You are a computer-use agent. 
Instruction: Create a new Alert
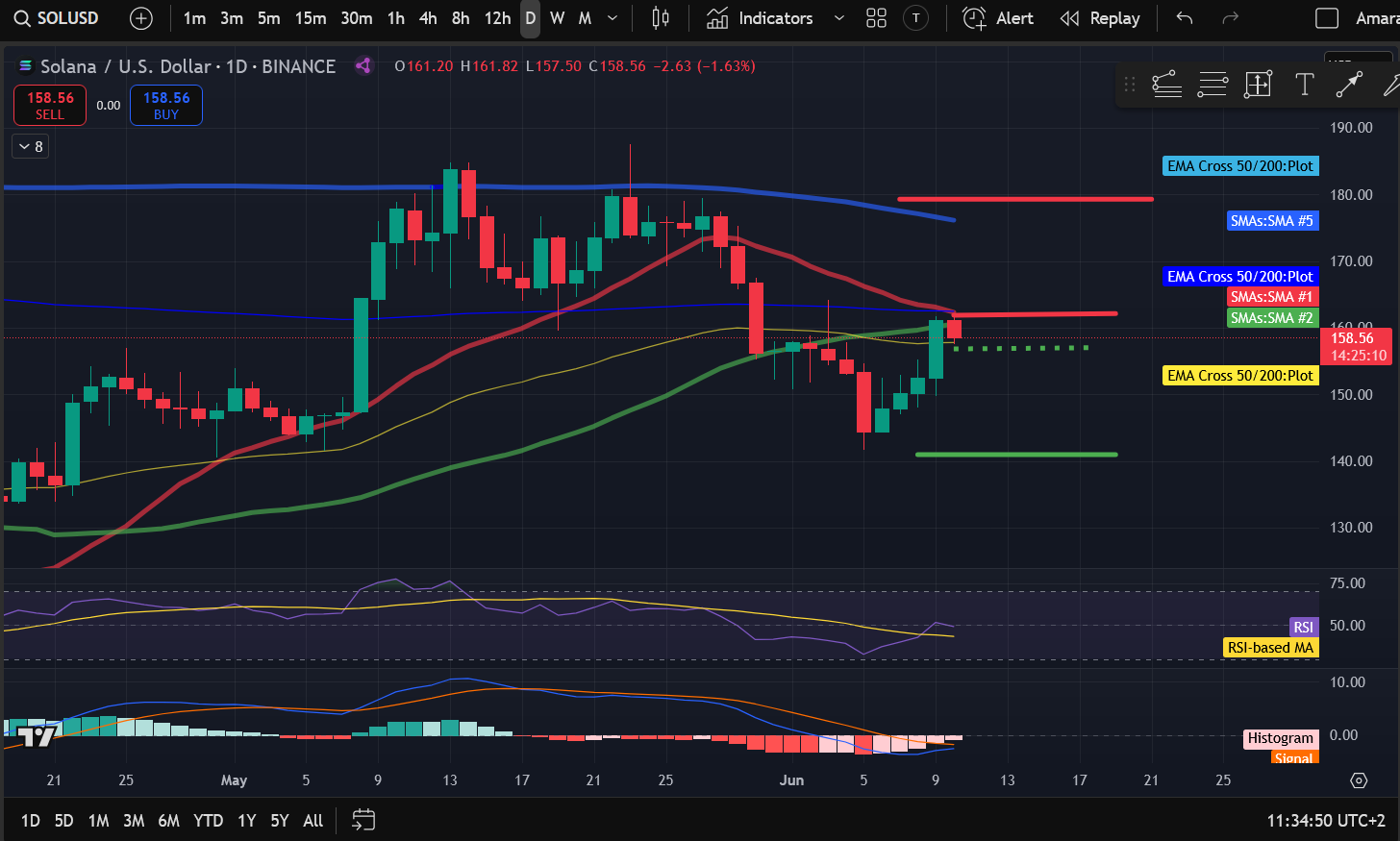pyautogui.click(x=998, y=18)
